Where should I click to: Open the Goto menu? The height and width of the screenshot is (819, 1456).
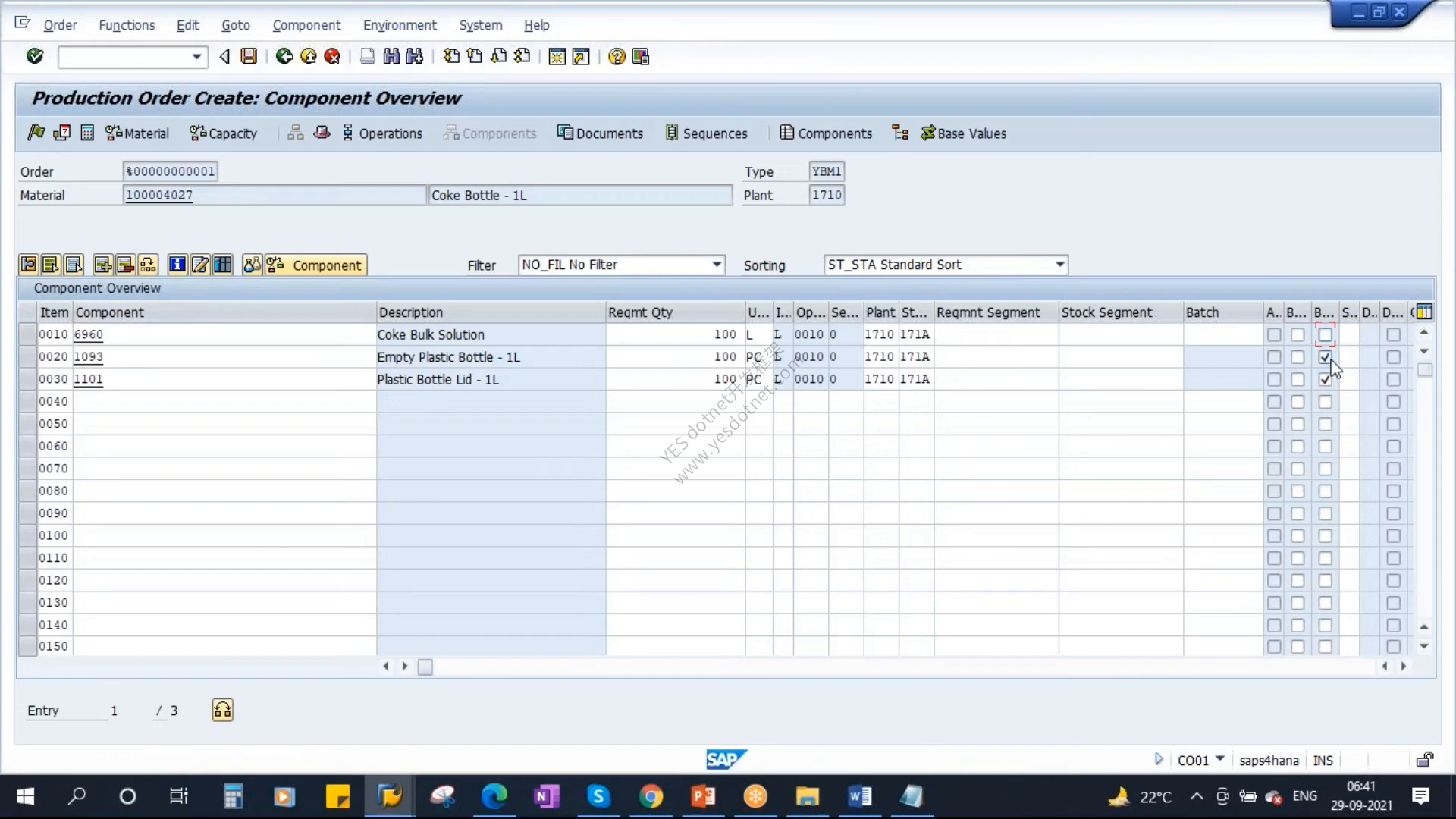pyautogui.click(x=235, y=25)
